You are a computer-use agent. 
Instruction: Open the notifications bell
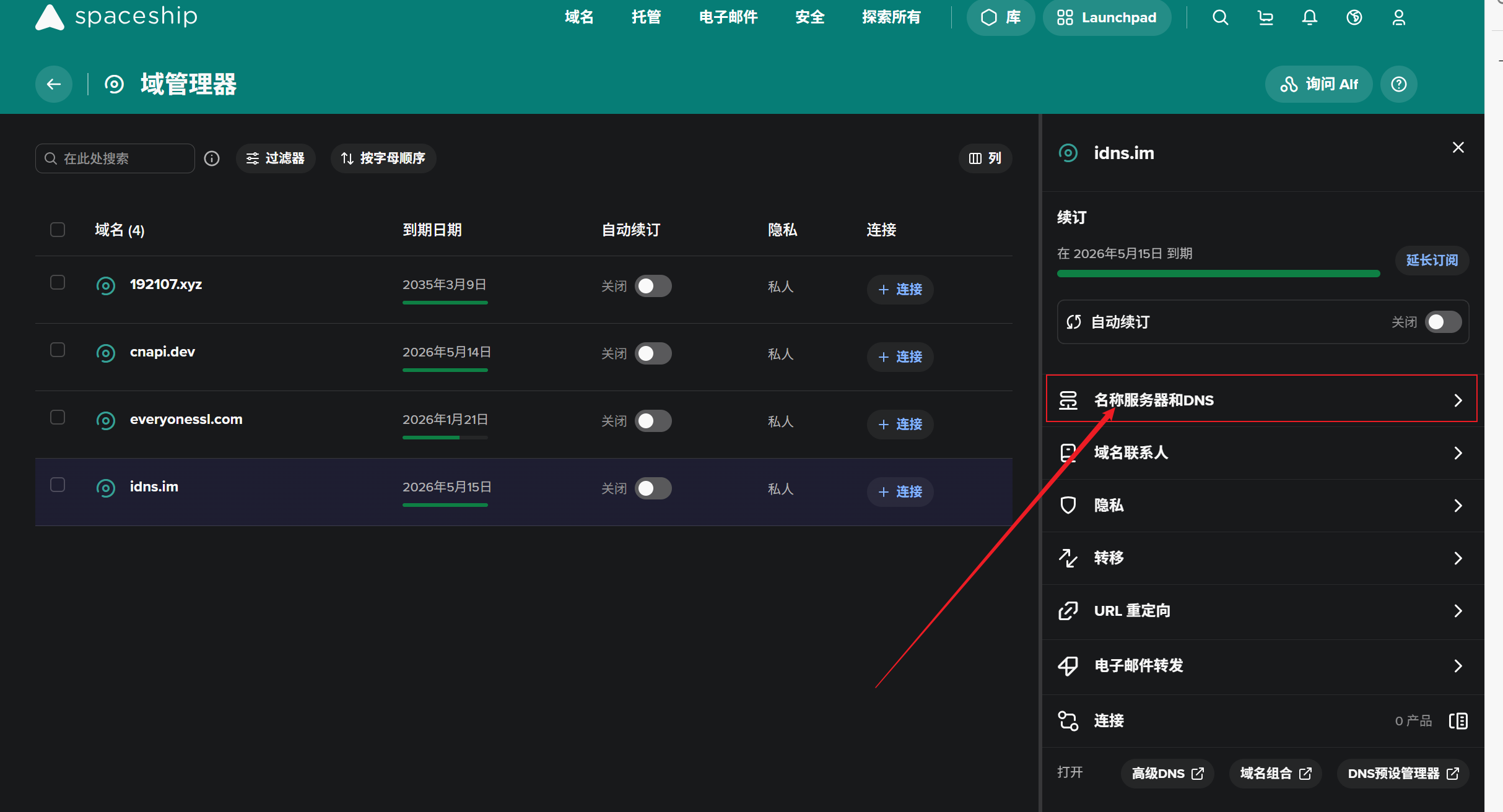point(1309,17)
